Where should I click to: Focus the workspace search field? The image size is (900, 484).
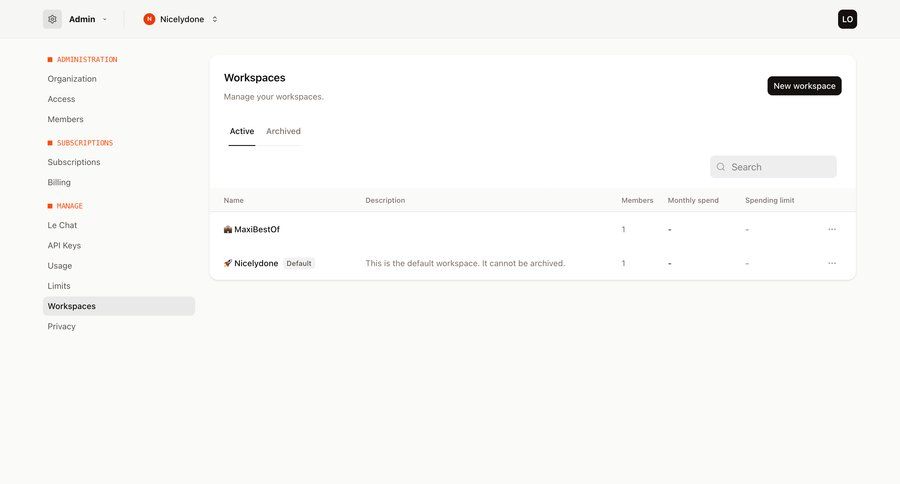(x=780, y=167)
